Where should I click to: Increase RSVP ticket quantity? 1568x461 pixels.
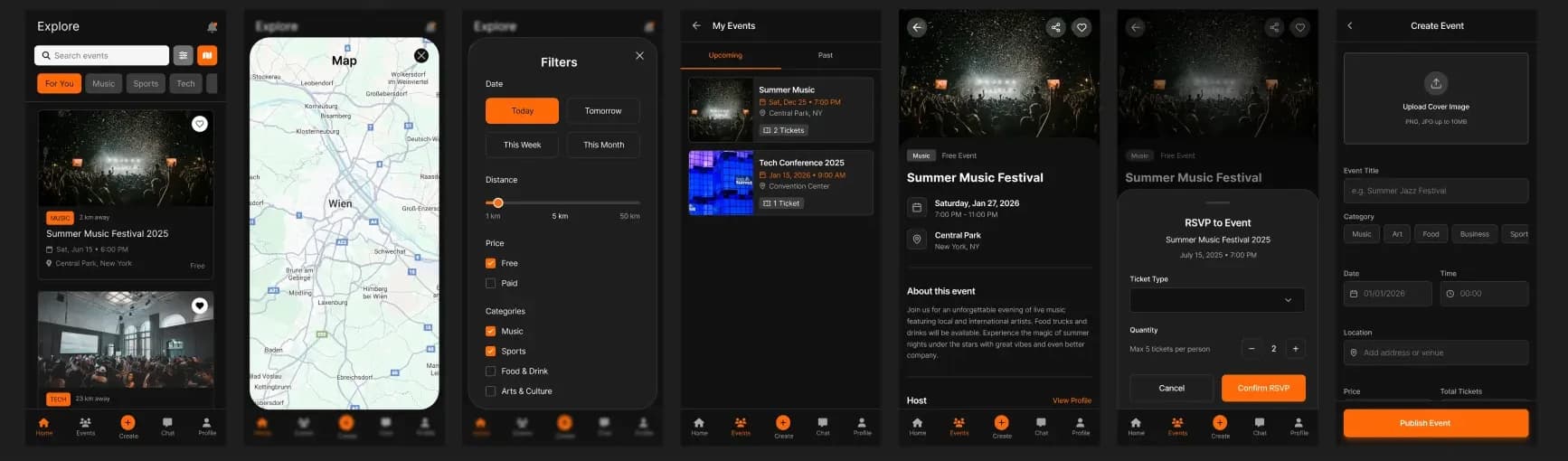click(1295, 349)
